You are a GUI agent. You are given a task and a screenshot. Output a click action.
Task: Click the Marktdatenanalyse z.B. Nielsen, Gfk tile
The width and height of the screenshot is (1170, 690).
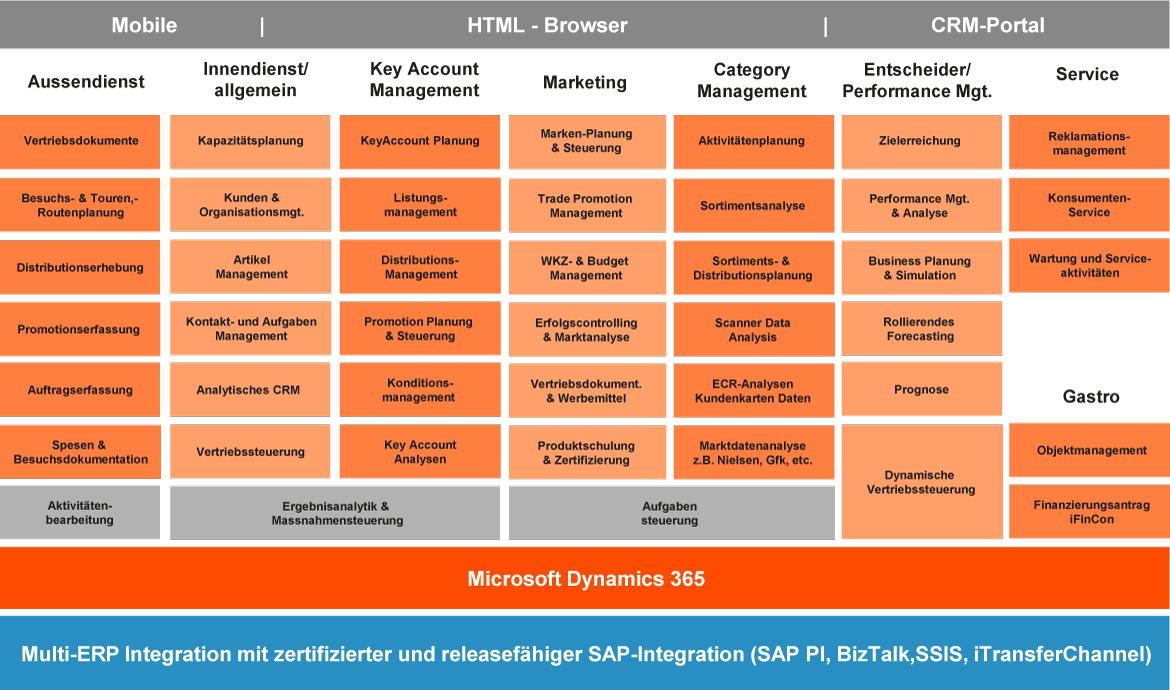(x=754, y=453)
